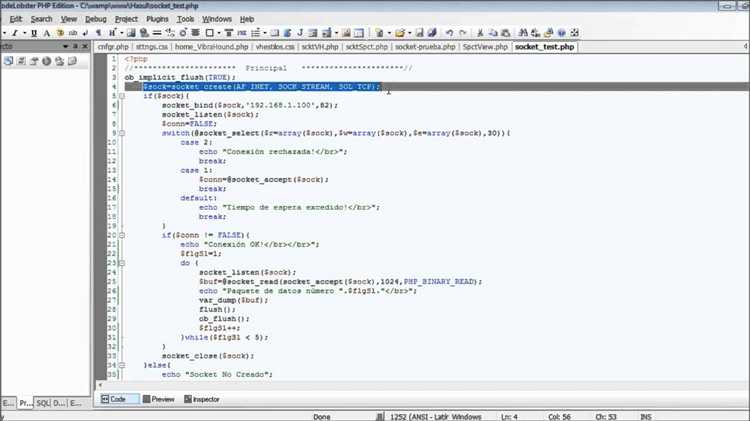Open Find with the binoculars icon
This screenshot has width=750, height=421.
point(523,33)
